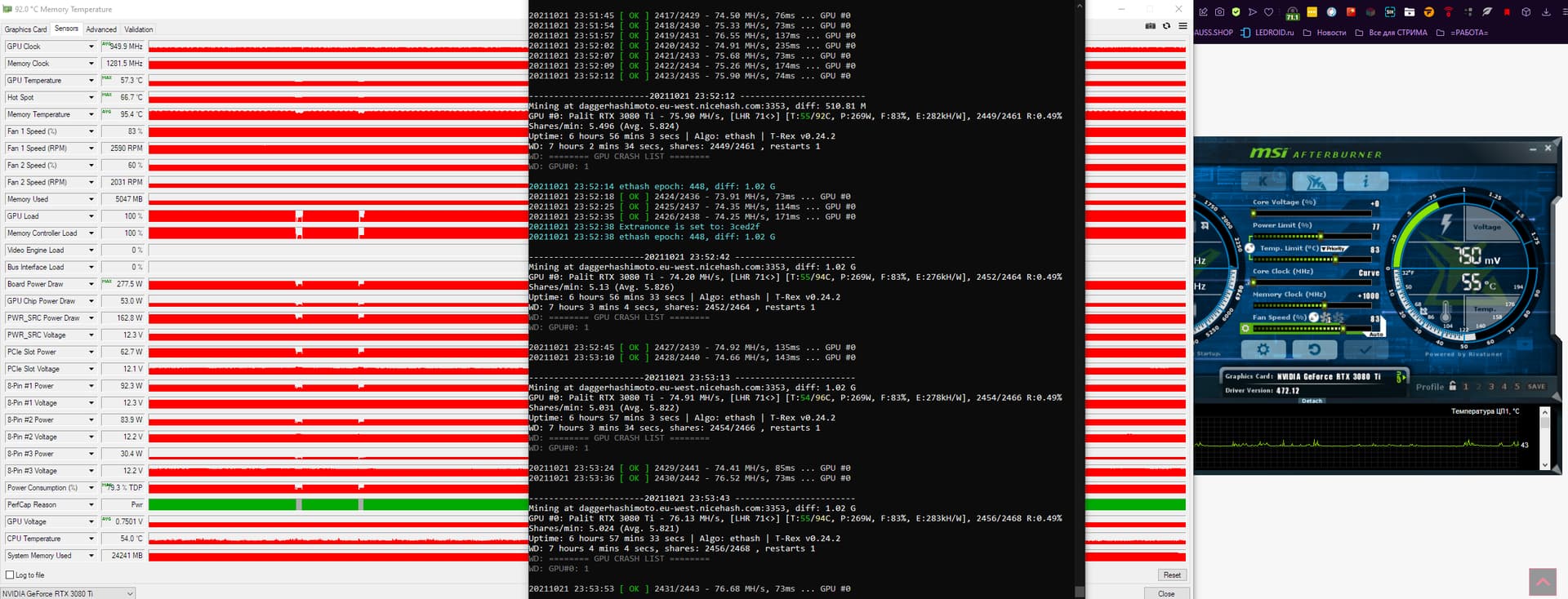
Task: Open Memory Clock sensor dropdown
Action: coord(91,64)
